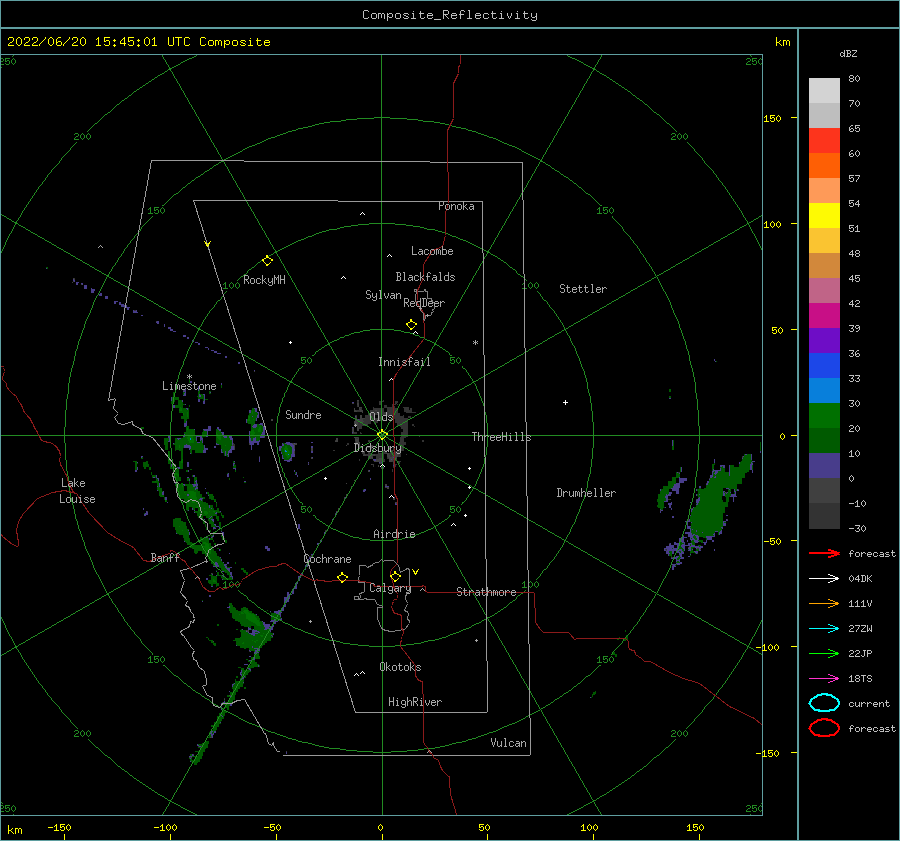Click the green 22JP arrow icon
Viewport: 900px width, 841px height.
click(x=824, y=653)
